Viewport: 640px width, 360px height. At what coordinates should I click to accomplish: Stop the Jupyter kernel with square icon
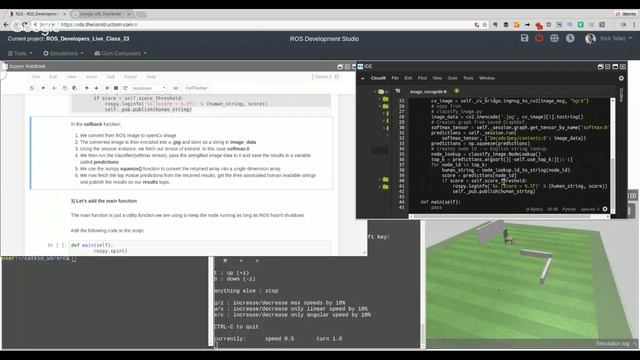(116, 88)
